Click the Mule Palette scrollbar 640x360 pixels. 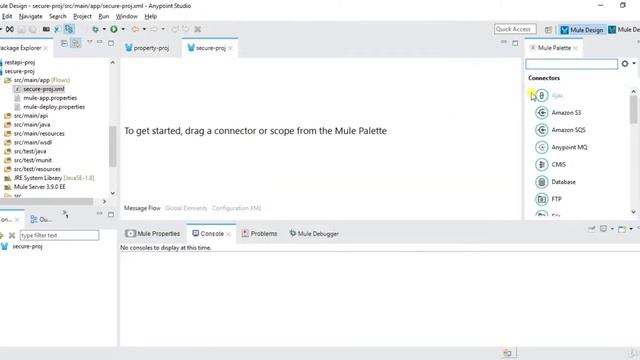tap(633, 109)
